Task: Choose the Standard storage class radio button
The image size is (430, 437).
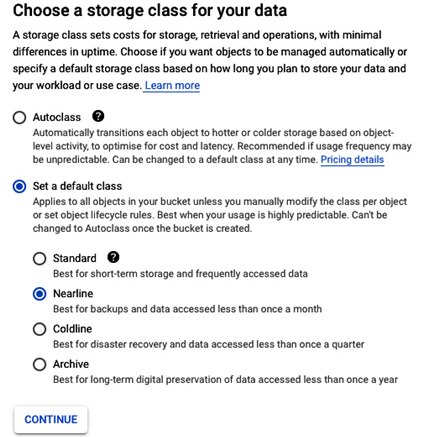Action: pos(39,258)
